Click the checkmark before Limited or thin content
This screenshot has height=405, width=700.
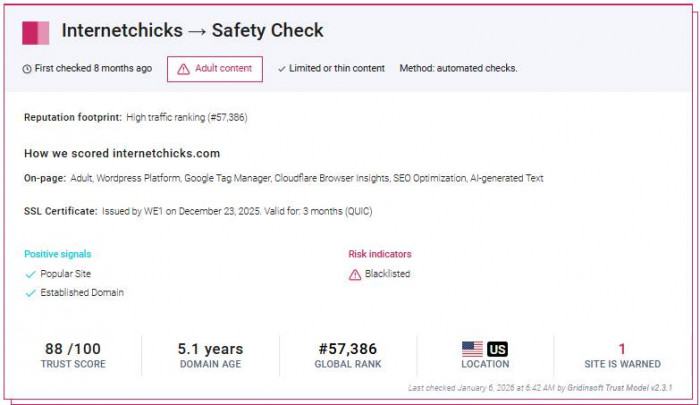pyautogui.click(x=282, y=69)
